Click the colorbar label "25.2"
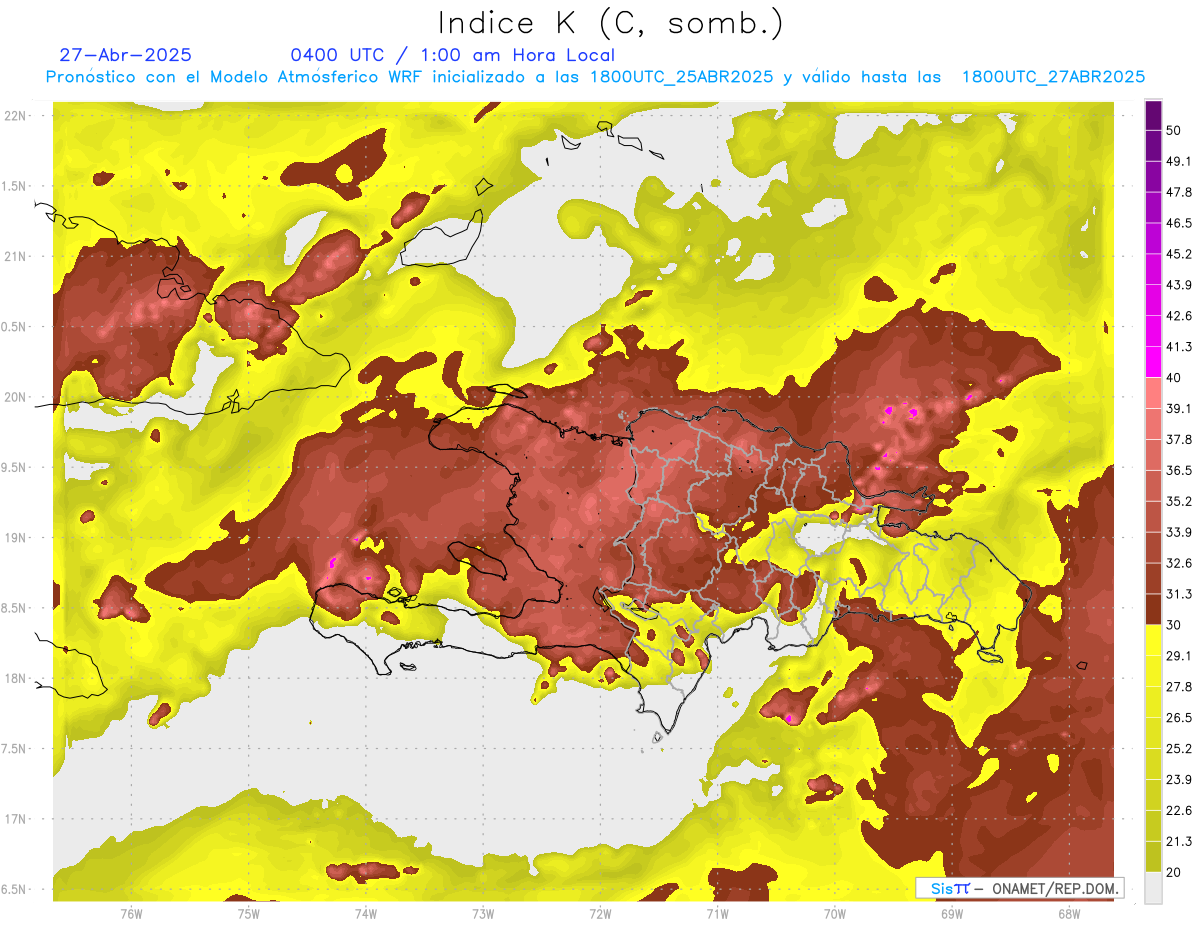The image size is (1200, 927). click(1179, 749)
